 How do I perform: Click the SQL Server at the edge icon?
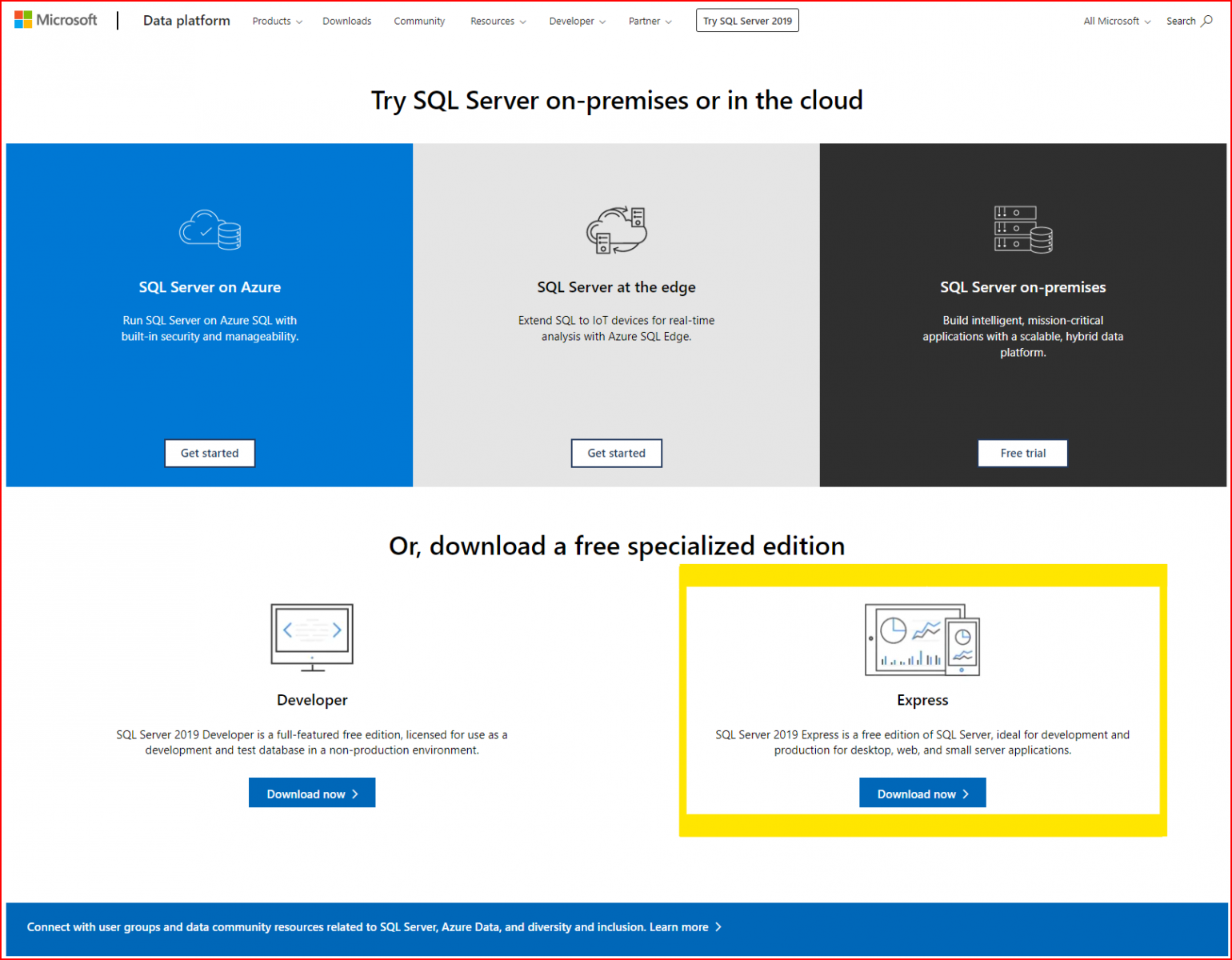point(616,230)
